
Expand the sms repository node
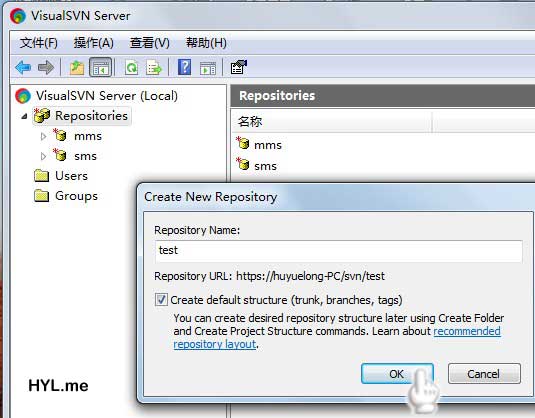tap(43, 156)
